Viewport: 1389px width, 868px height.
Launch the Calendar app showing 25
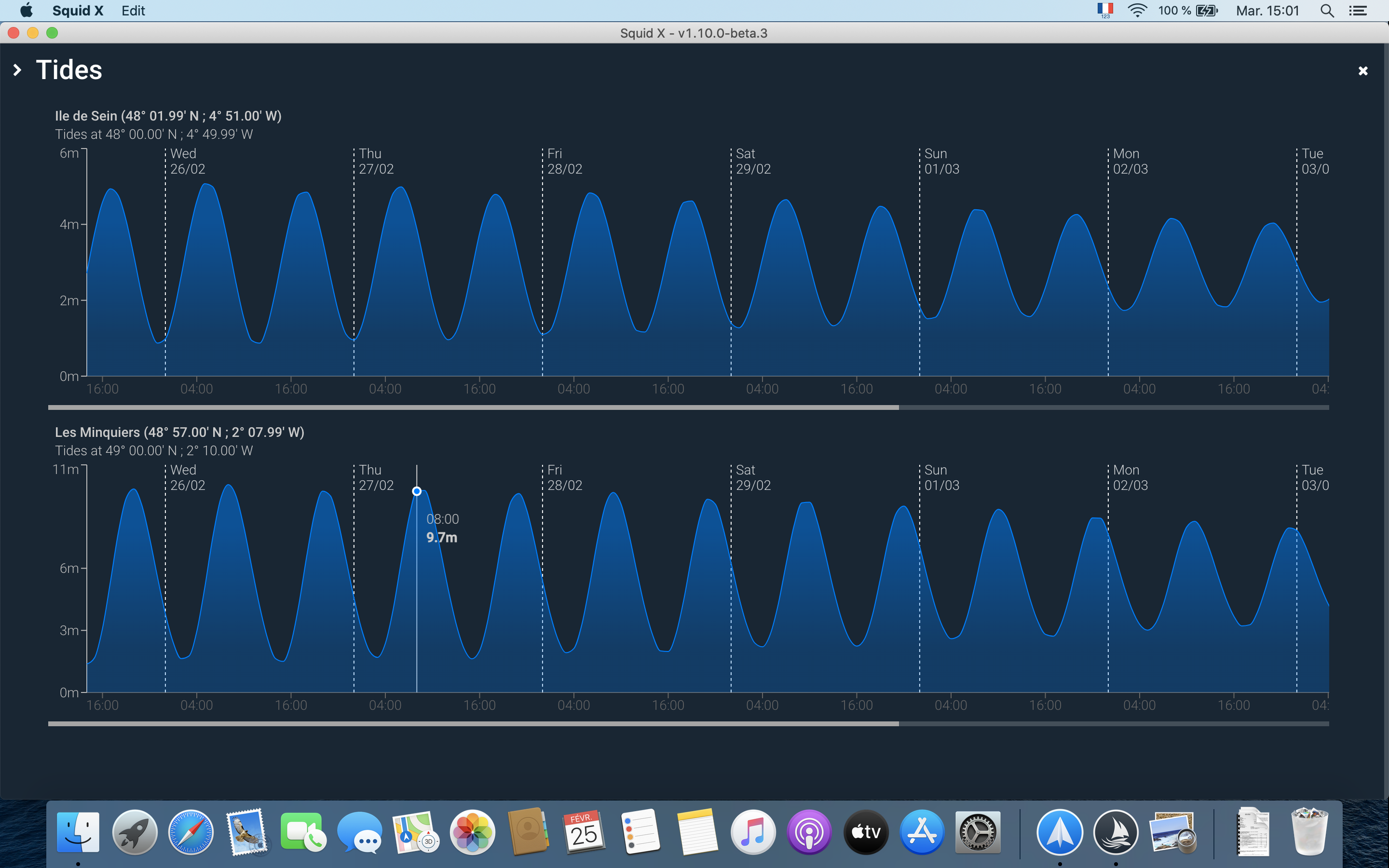(584, 832)
